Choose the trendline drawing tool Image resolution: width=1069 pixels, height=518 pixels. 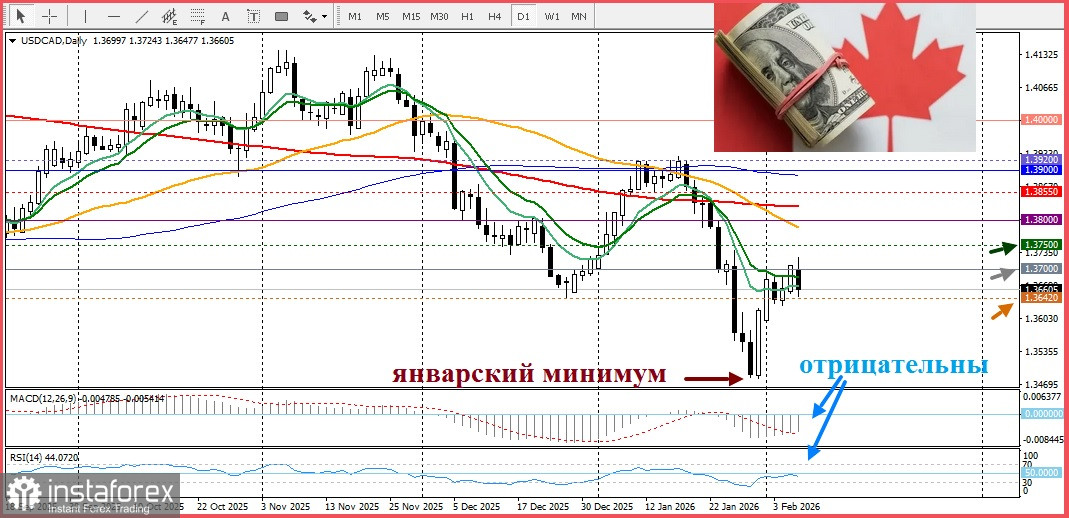pyautogui.click(x=142, y=16)
